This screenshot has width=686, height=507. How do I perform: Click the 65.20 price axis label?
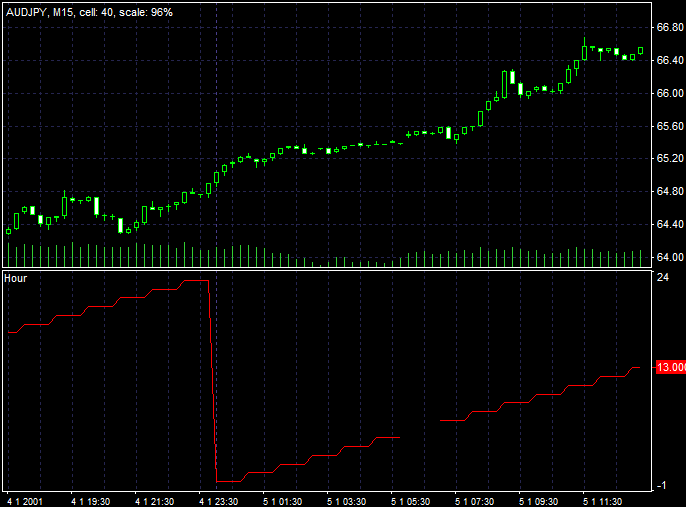(670, 158)
